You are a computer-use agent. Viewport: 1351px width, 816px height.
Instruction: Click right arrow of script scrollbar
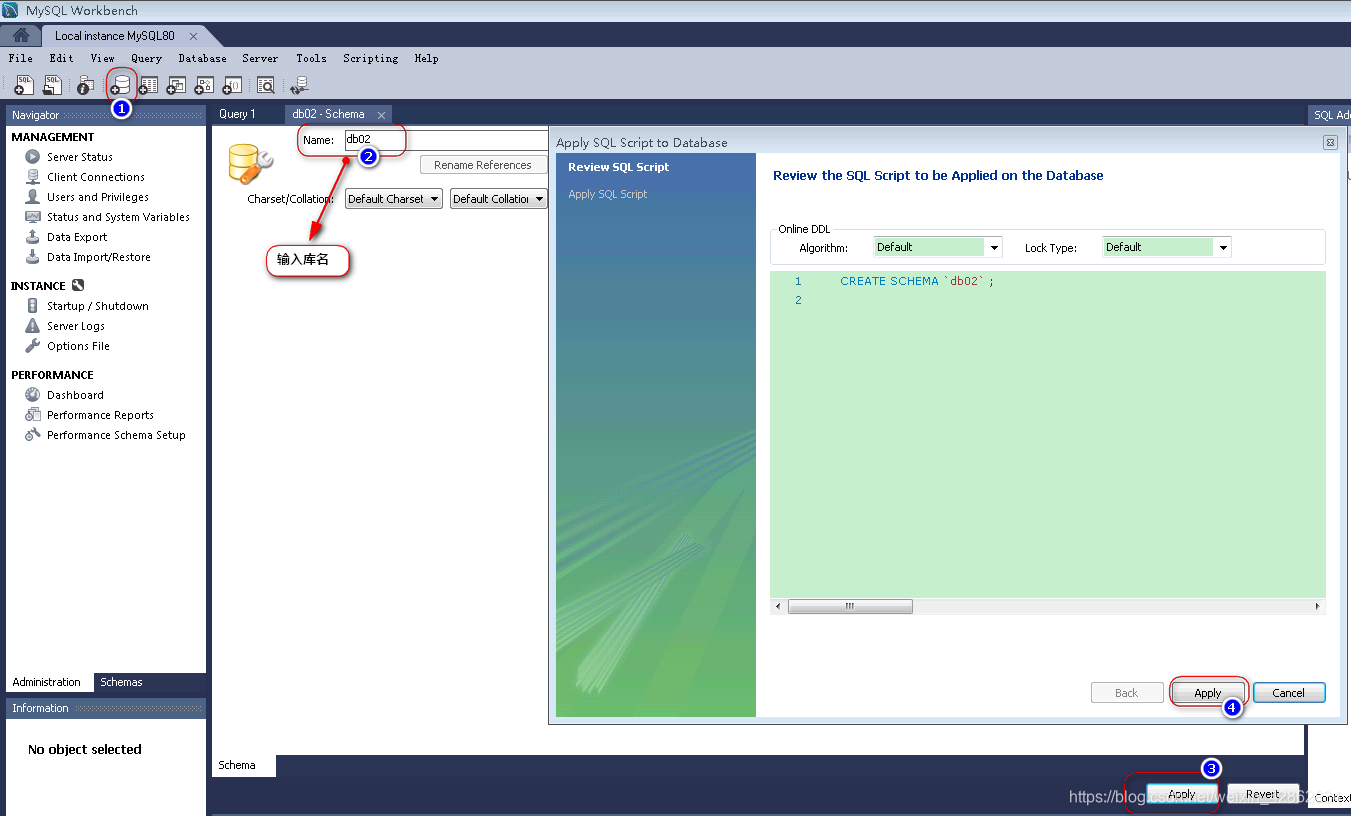coord(1317,606)
